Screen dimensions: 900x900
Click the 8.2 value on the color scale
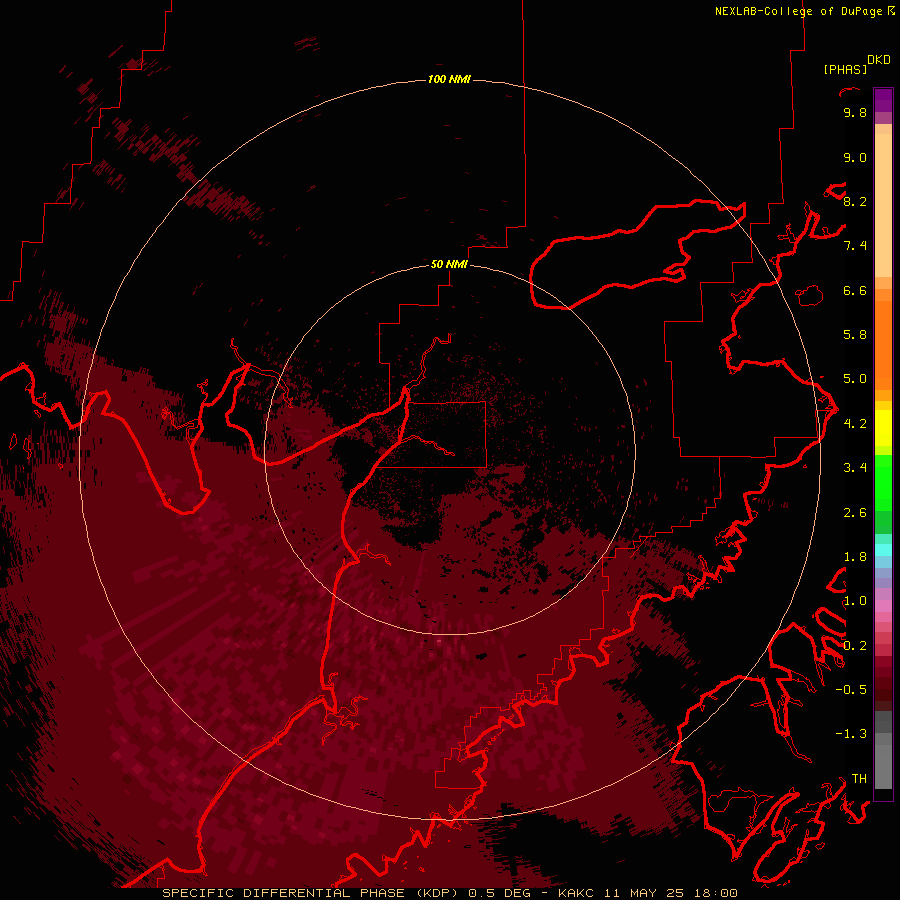click(x=855, y=201)
